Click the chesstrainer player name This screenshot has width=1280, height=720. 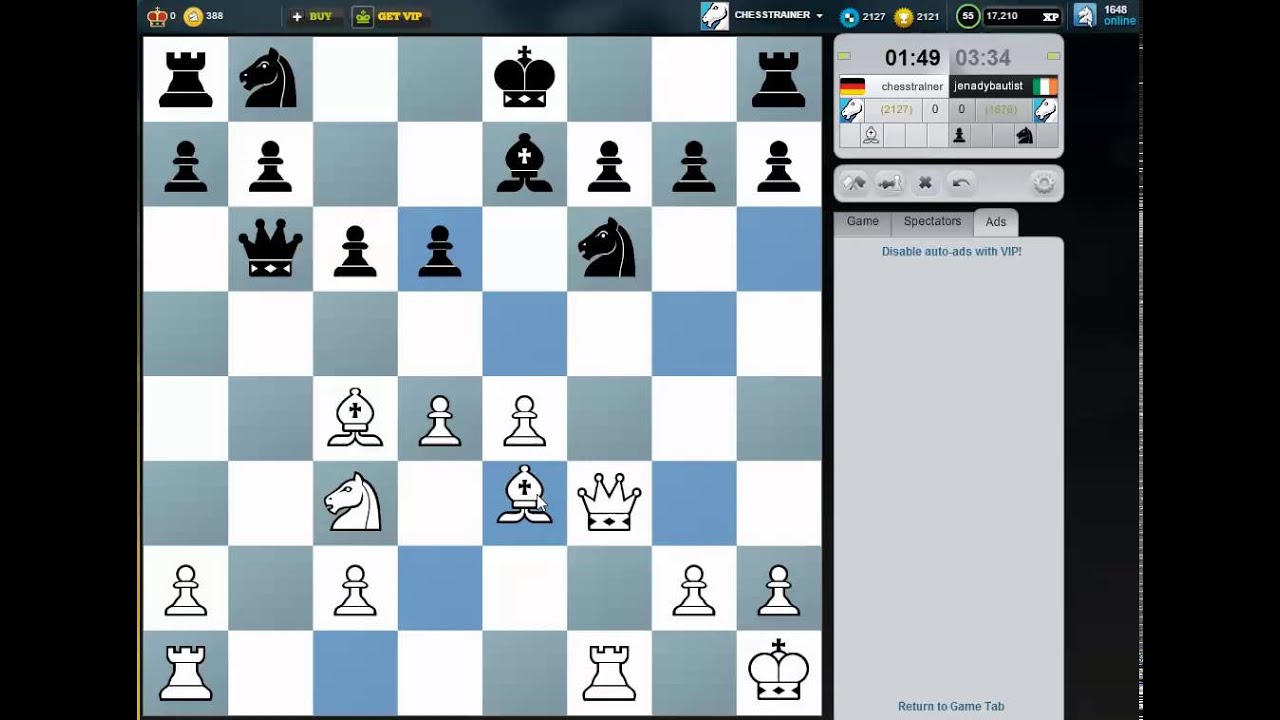point(912,87)
